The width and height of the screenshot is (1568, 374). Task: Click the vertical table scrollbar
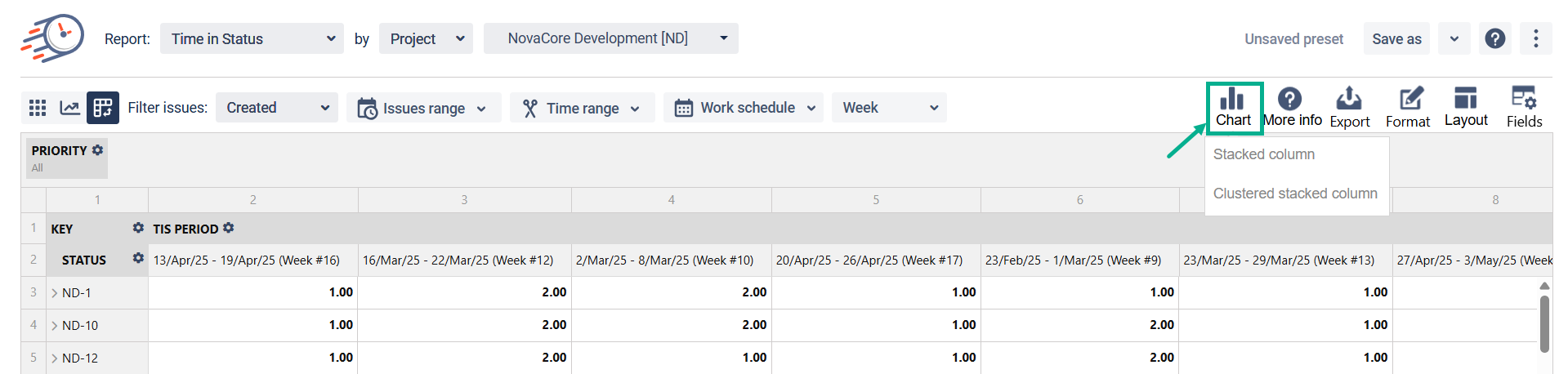point(1544,323)
